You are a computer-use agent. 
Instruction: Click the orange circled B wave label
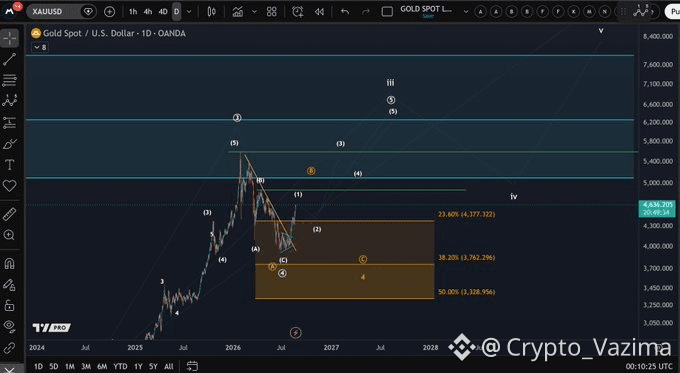311,171
